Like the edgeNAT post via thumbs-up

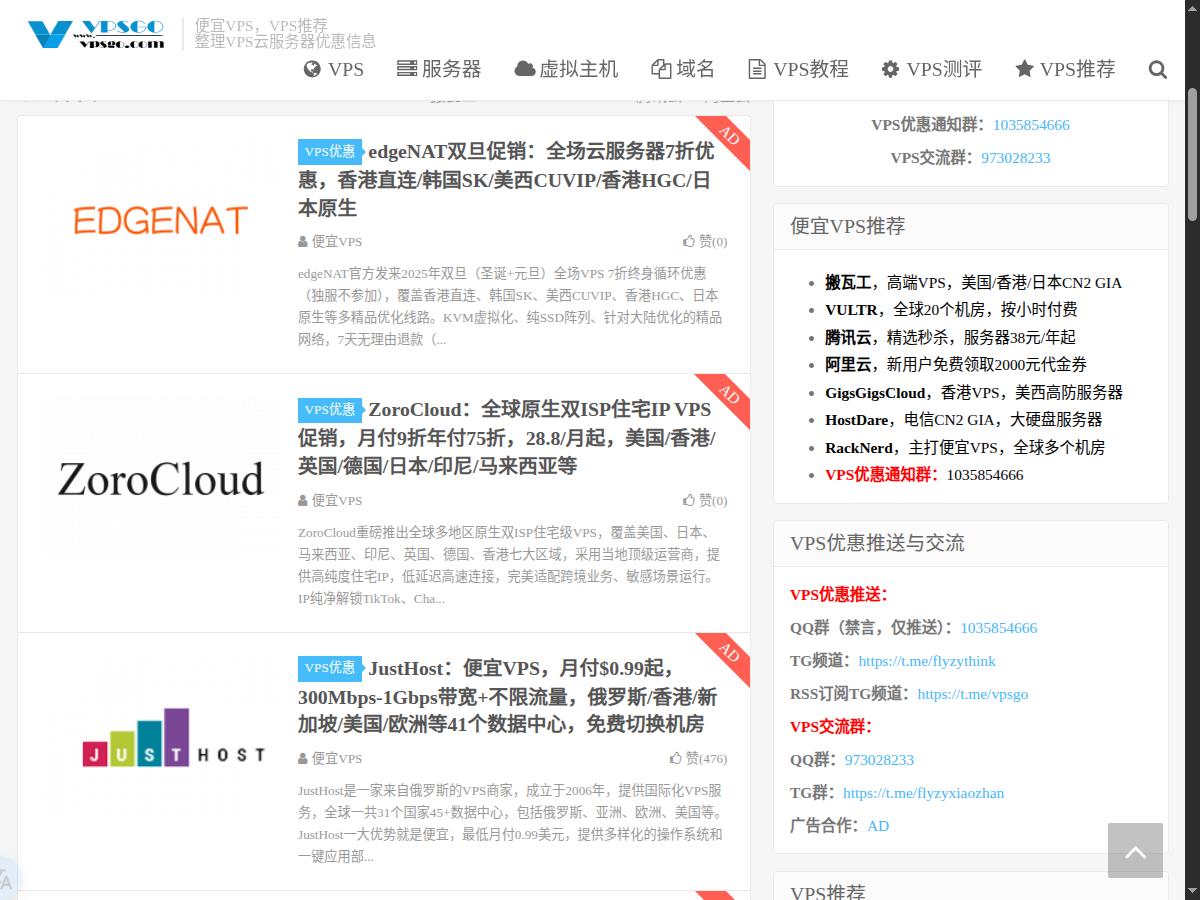[x=689, y=241]
